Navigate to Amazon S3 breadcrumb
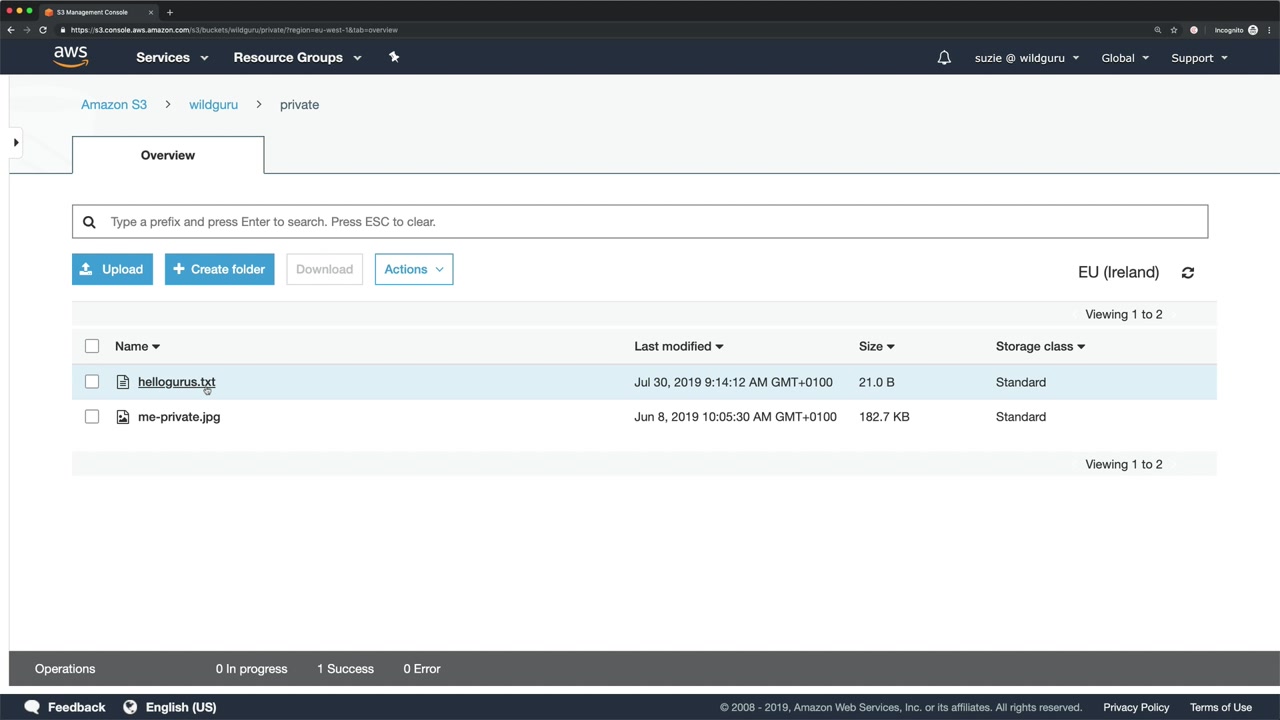 (114, 104)
